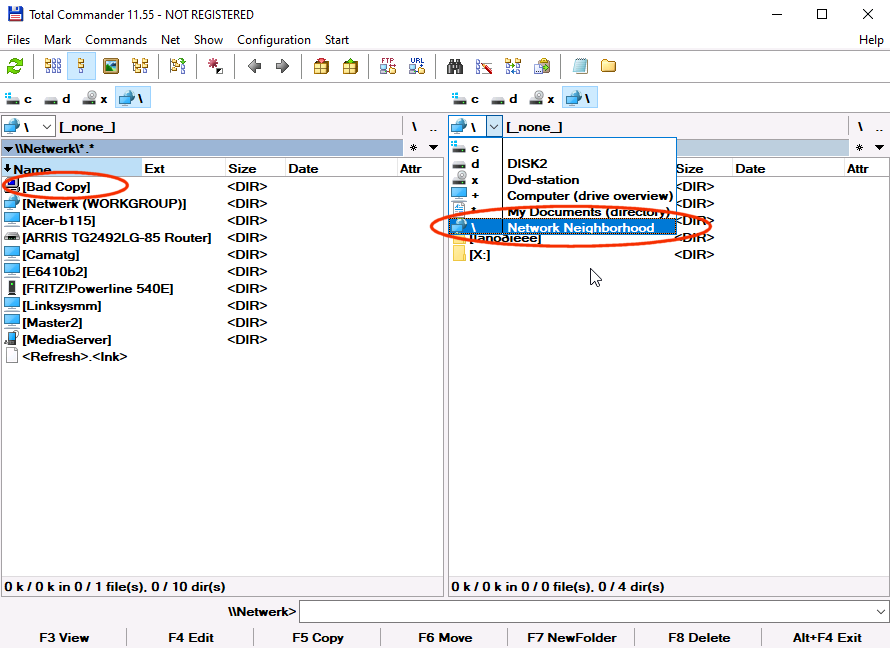
Task: Choose DISK2 drive d in drive list
Action: (x=562, y=163)
